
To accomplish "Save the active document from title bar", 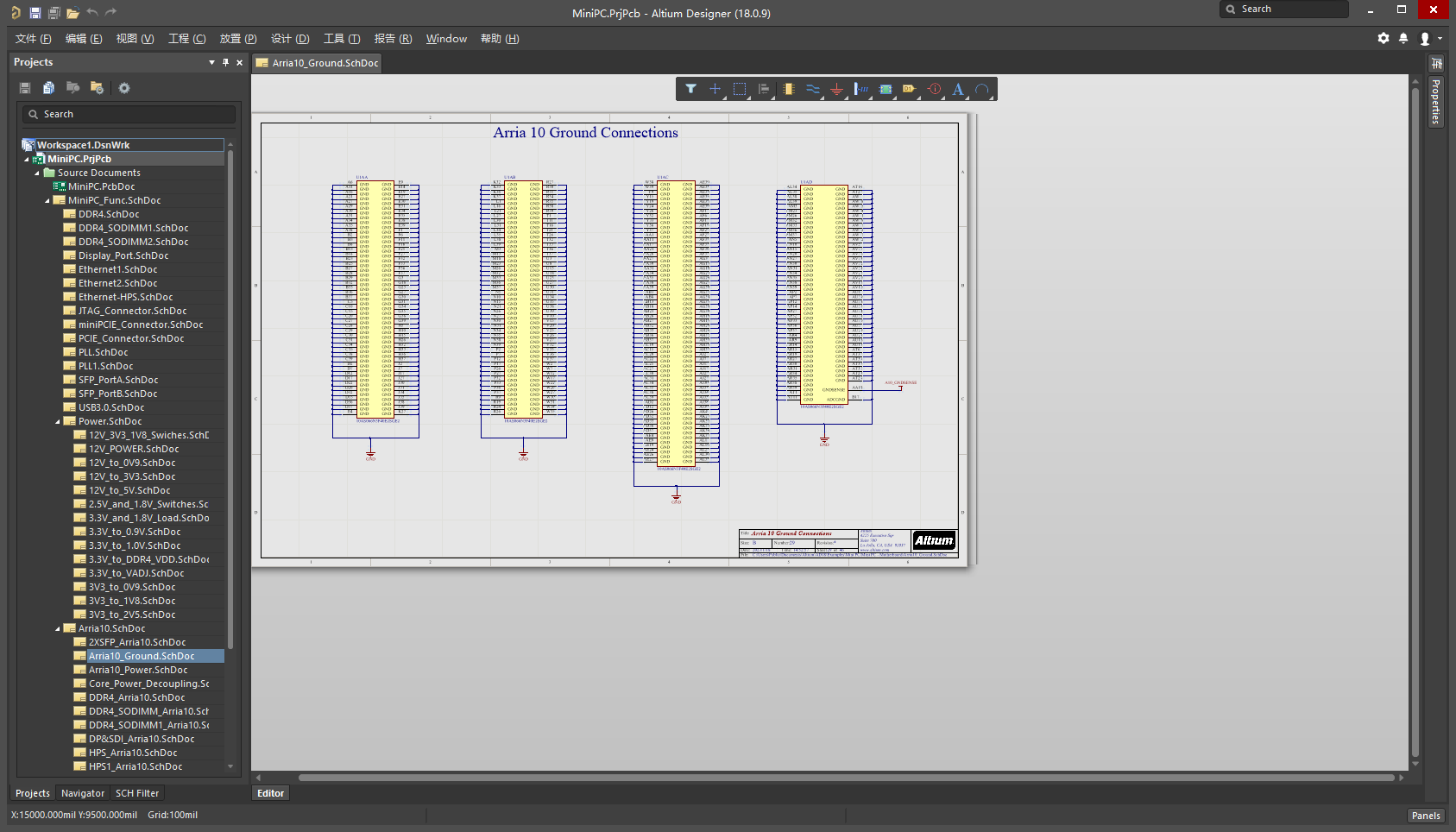I will [x=35, y=13].
